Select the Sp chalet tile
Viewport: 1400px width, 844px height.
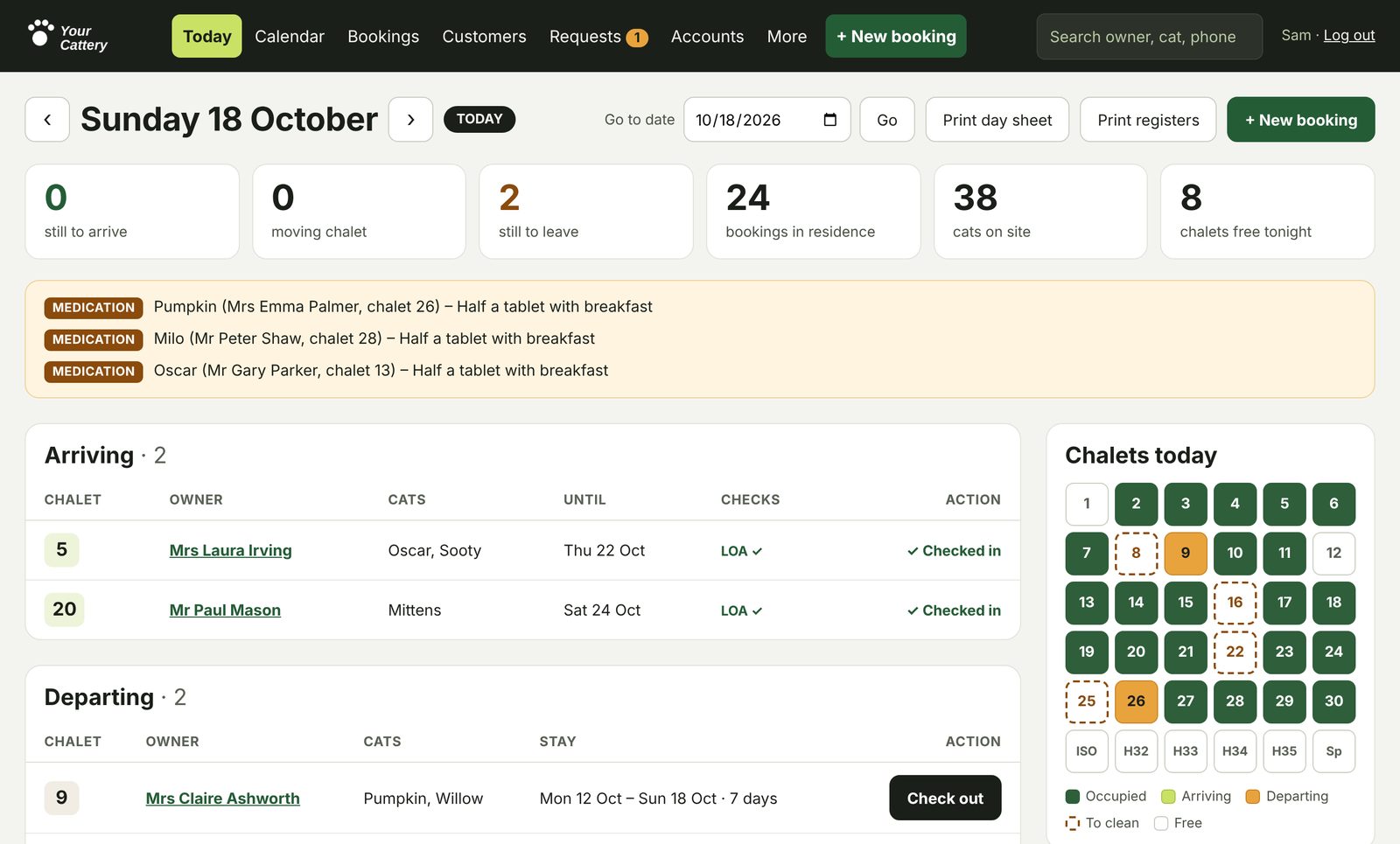pyautogui.click(x=1333, y=751)
